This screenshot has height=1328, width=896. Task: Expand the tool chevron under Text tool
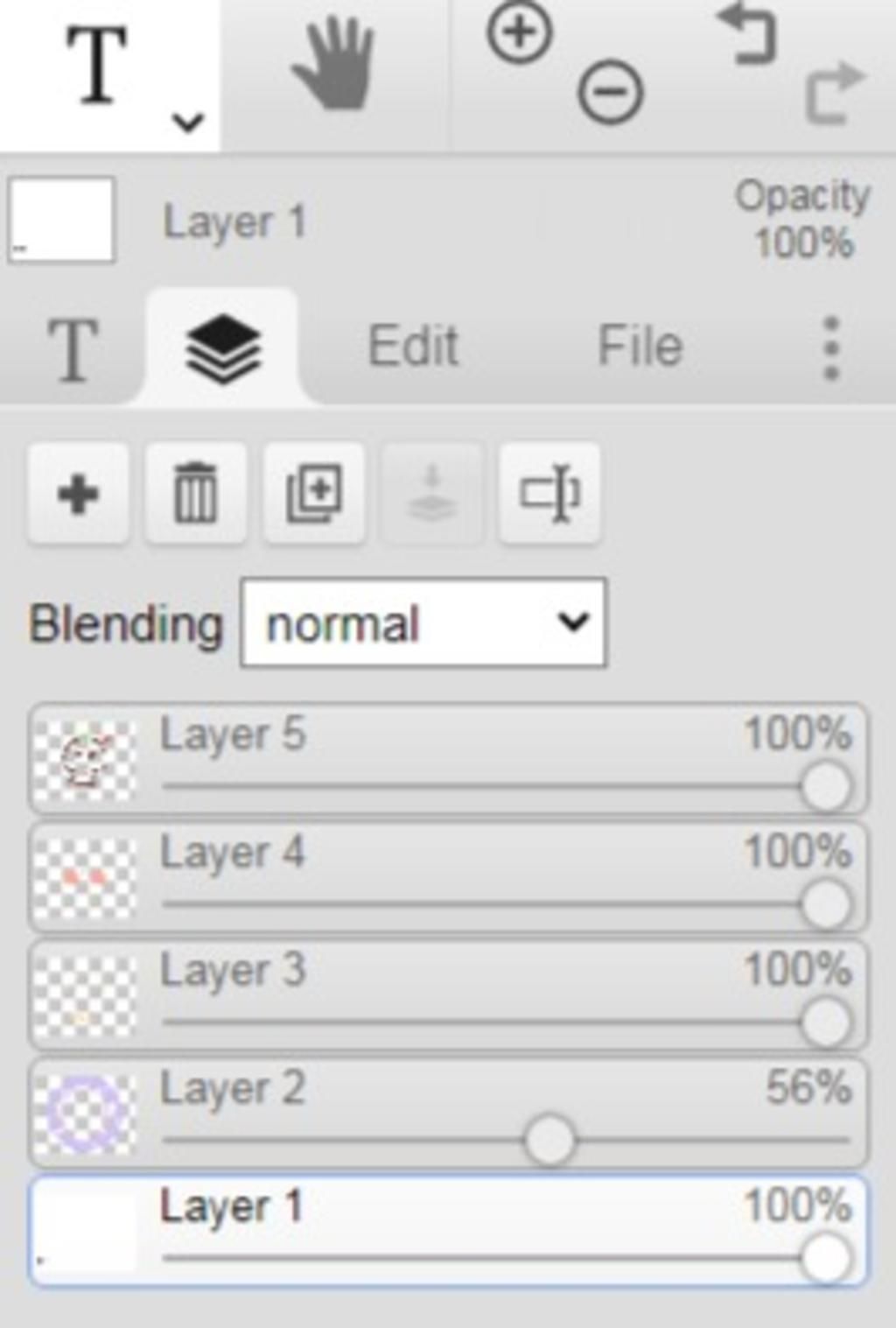click(188, 123)
